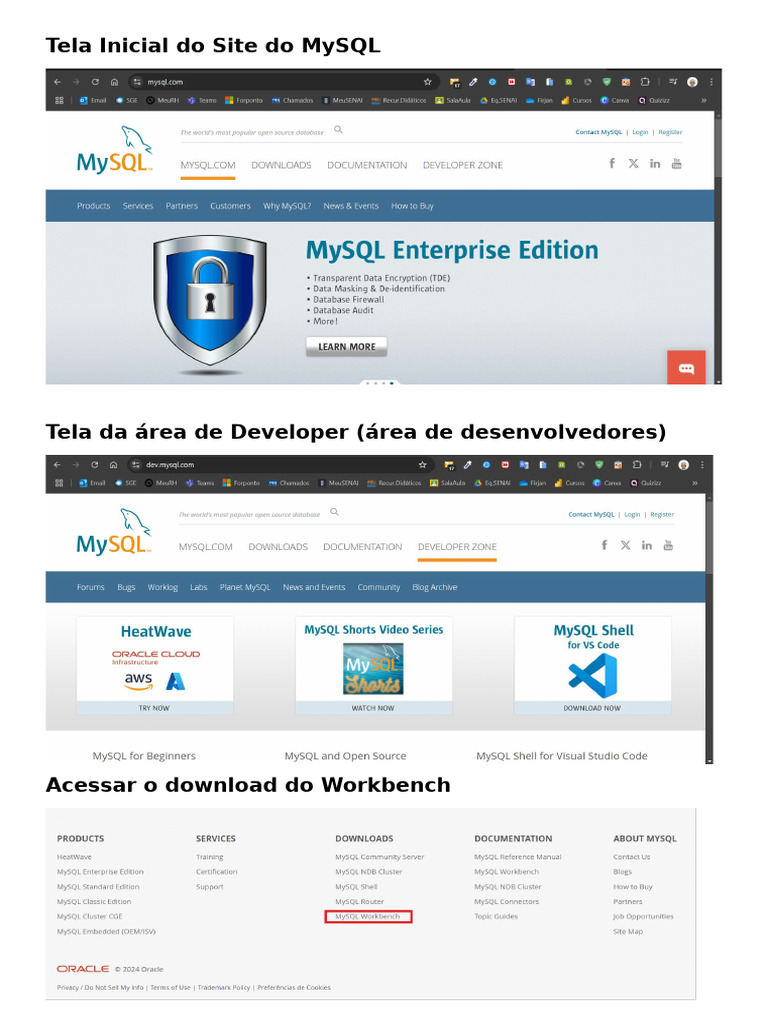
Task: Open the Teams bookmark in the mysql.com browser
Action: click(202, 101)
